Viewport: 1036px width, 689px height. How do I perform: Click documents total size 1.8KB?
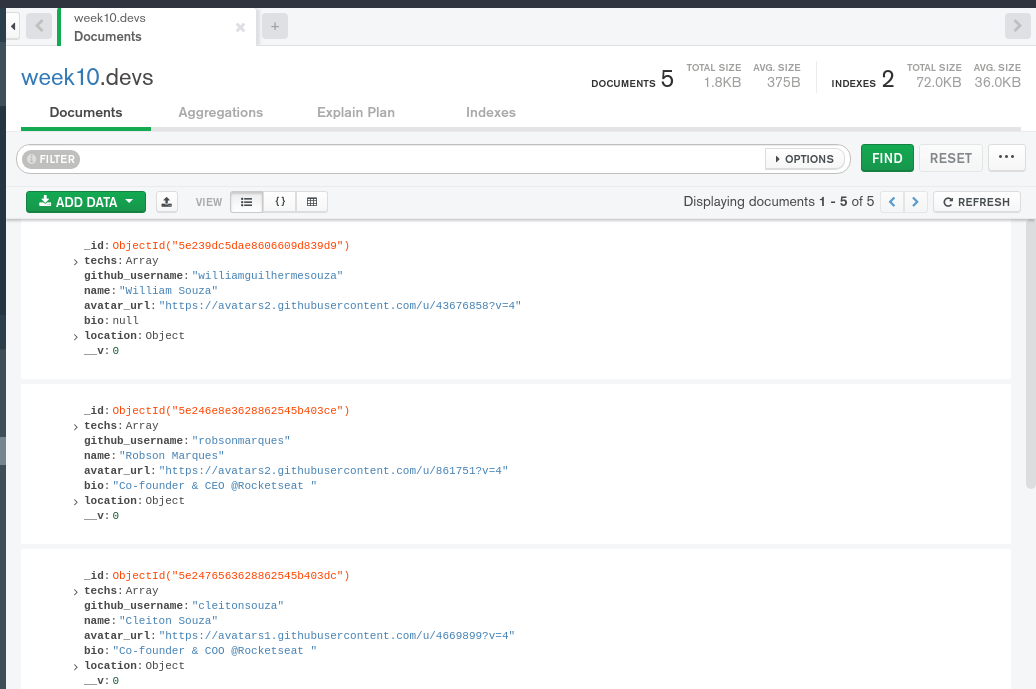click(x=722, y=83)
